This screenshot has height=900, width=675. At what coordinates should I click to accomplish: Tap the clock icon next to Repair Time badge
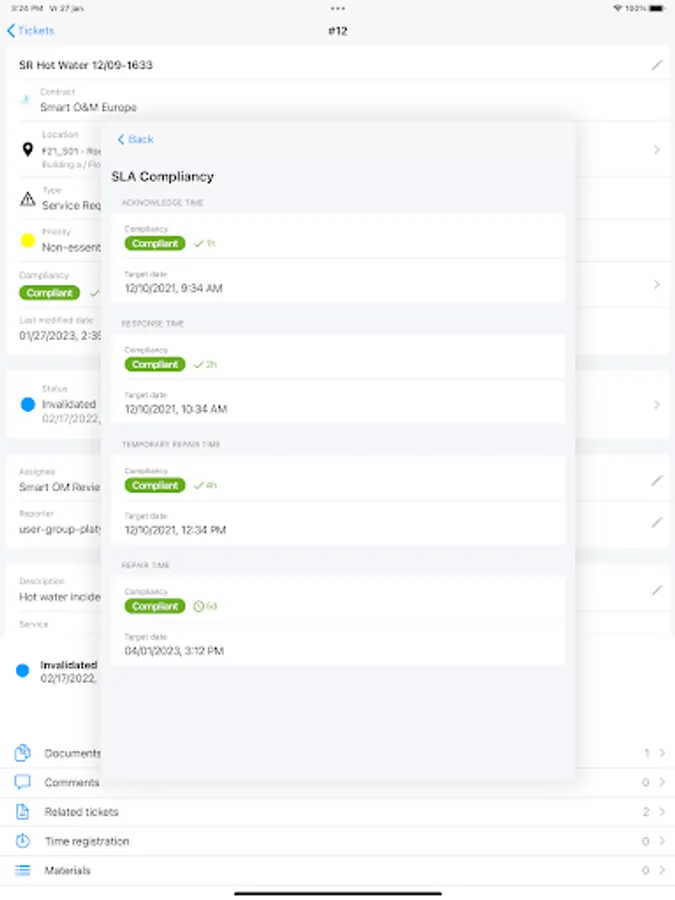(x=199, y=606)
